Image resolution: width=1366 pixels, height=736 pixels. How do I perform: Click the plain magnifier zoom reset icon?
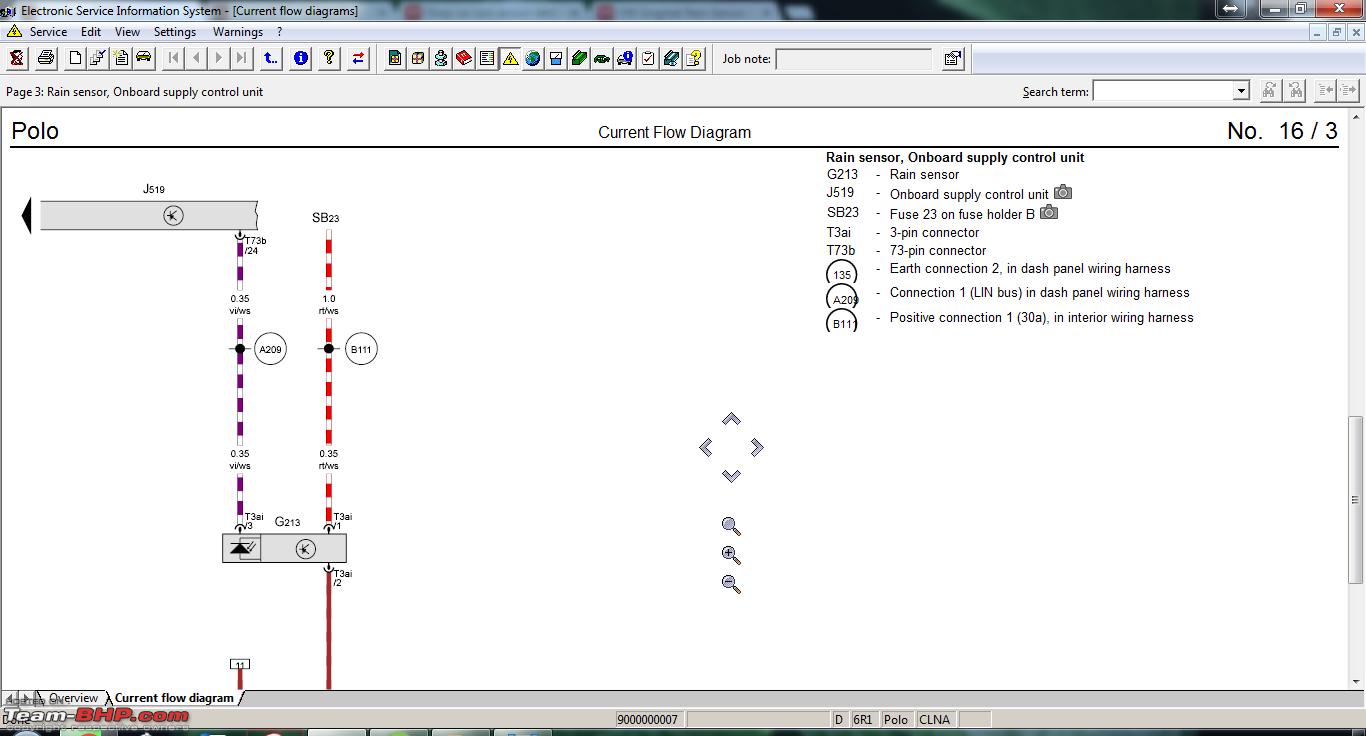point(731,526)
